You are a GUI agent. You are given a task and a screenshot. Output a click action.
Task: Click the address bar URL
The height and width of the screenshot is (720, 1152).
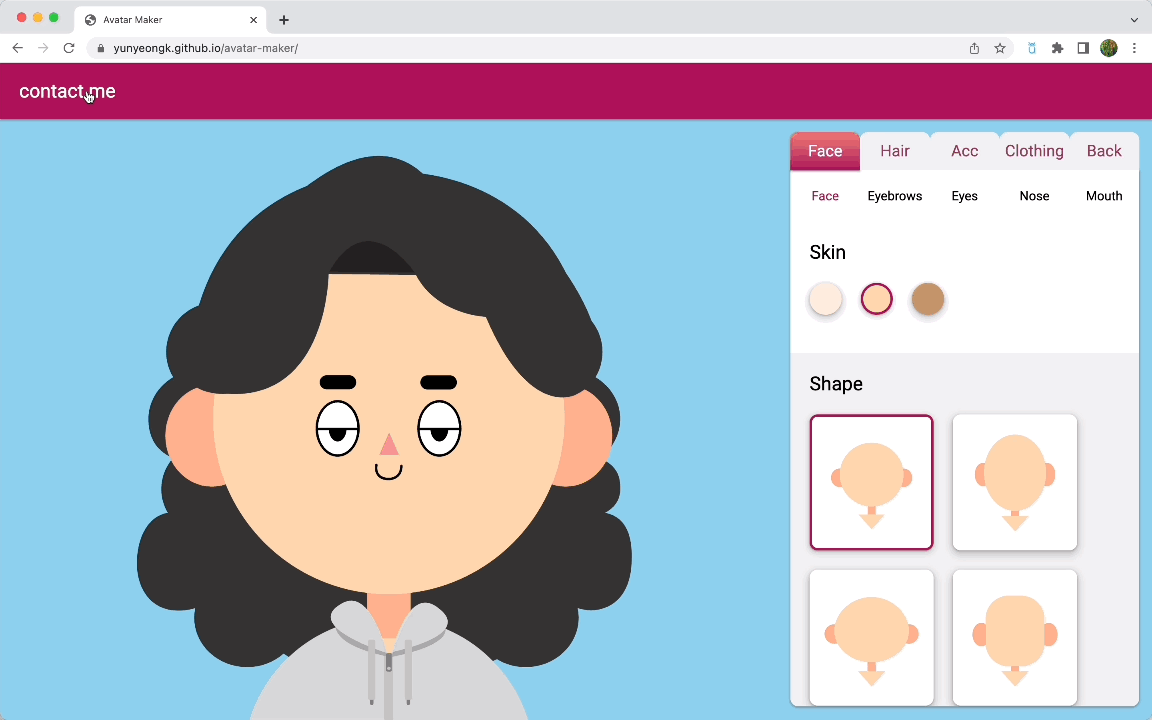coord(206,48)
